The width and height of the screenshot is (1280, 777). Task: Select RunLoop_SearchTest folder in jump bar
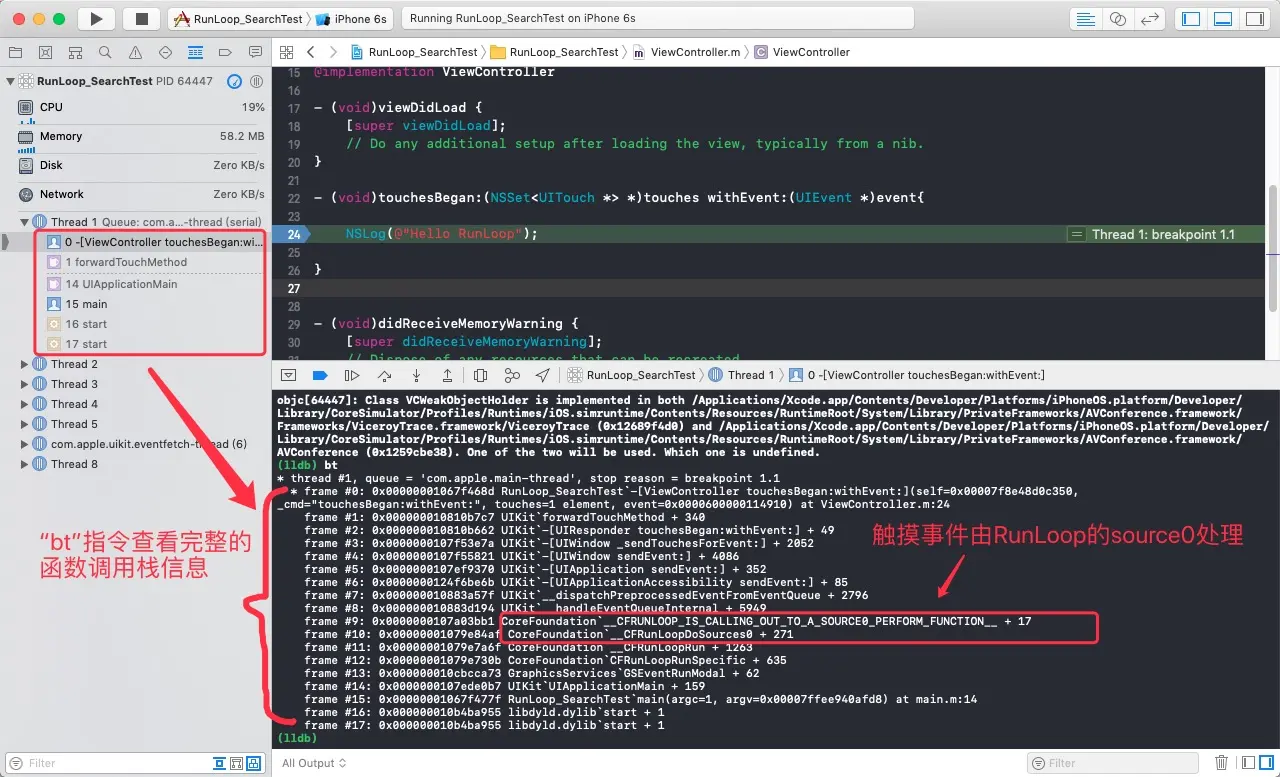pyautogui.click(x=555, y=52)
